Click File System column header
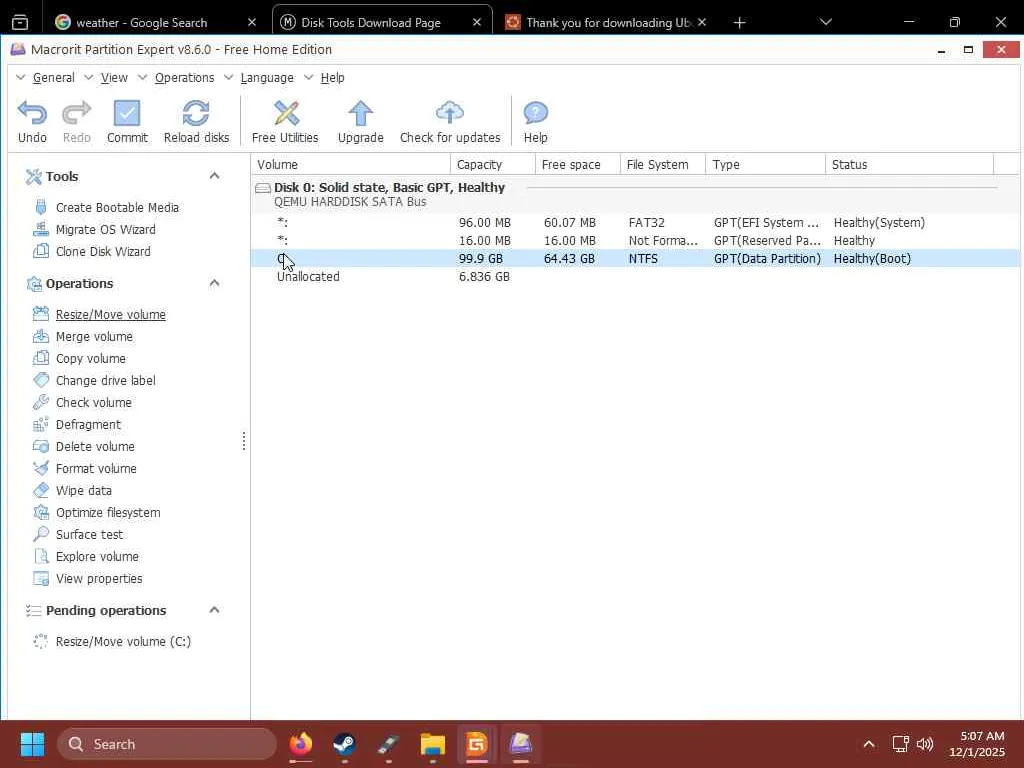The height and width of the screenshot is (768, 1024). [663, 165]
